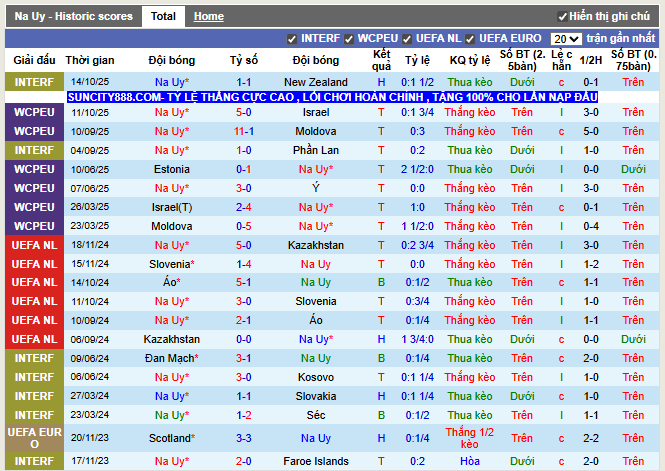Click the team name Ý
665x471 pixels.
(316, 188)
